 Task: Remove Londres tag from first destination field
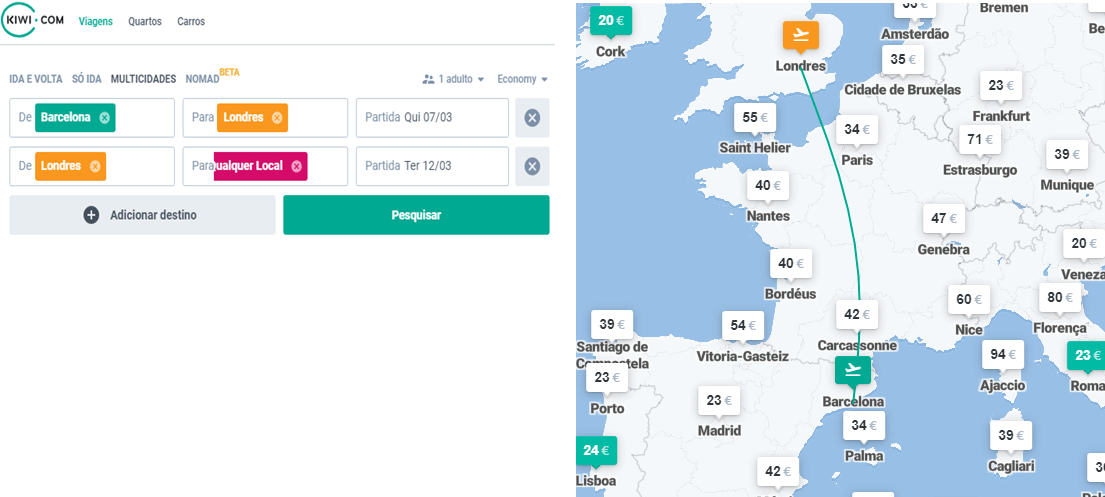coord(277,117)
